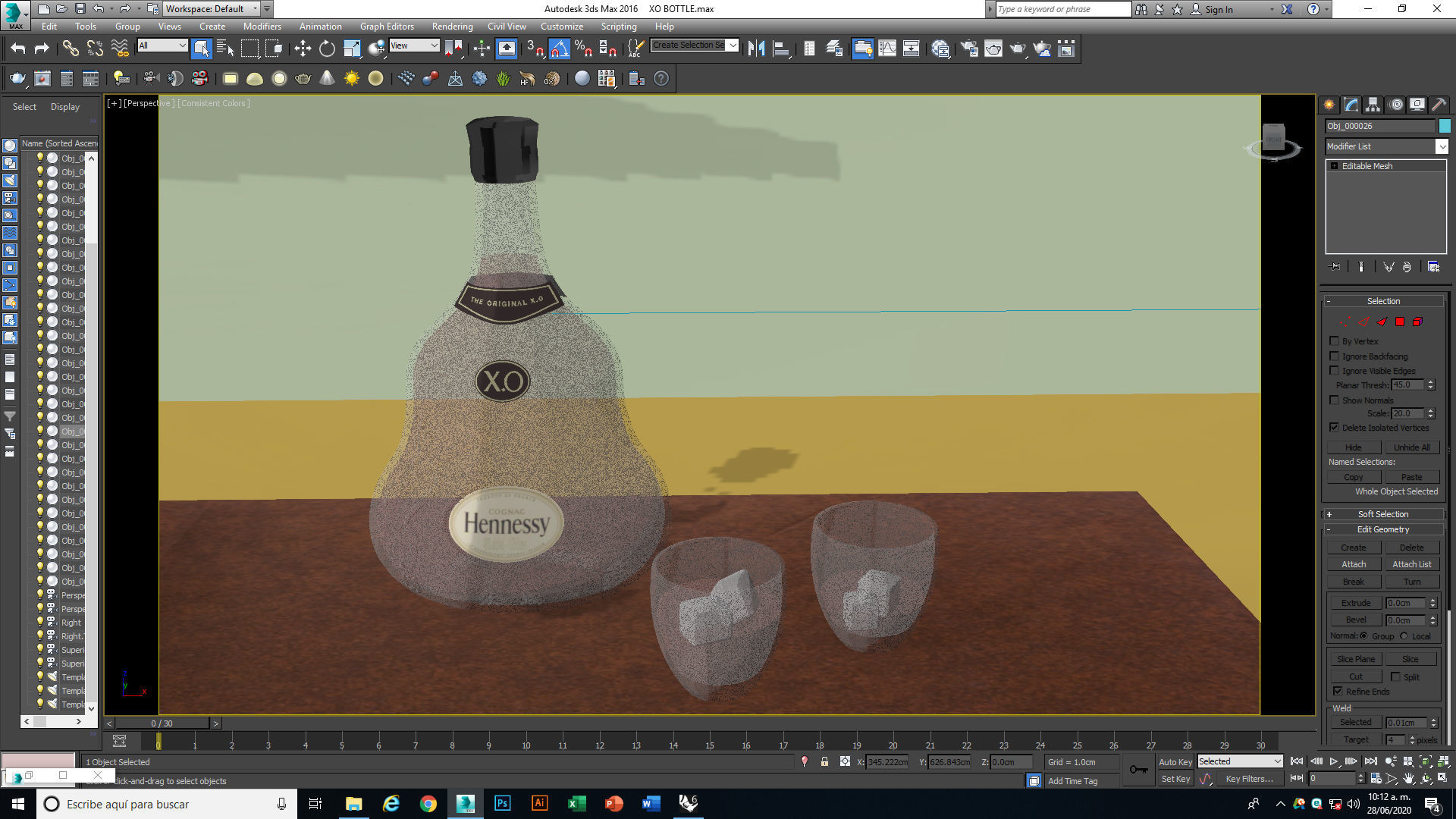Click the Unhide All button
Viewport: 1456px width, 819px height.
[x=1411, y=447]
